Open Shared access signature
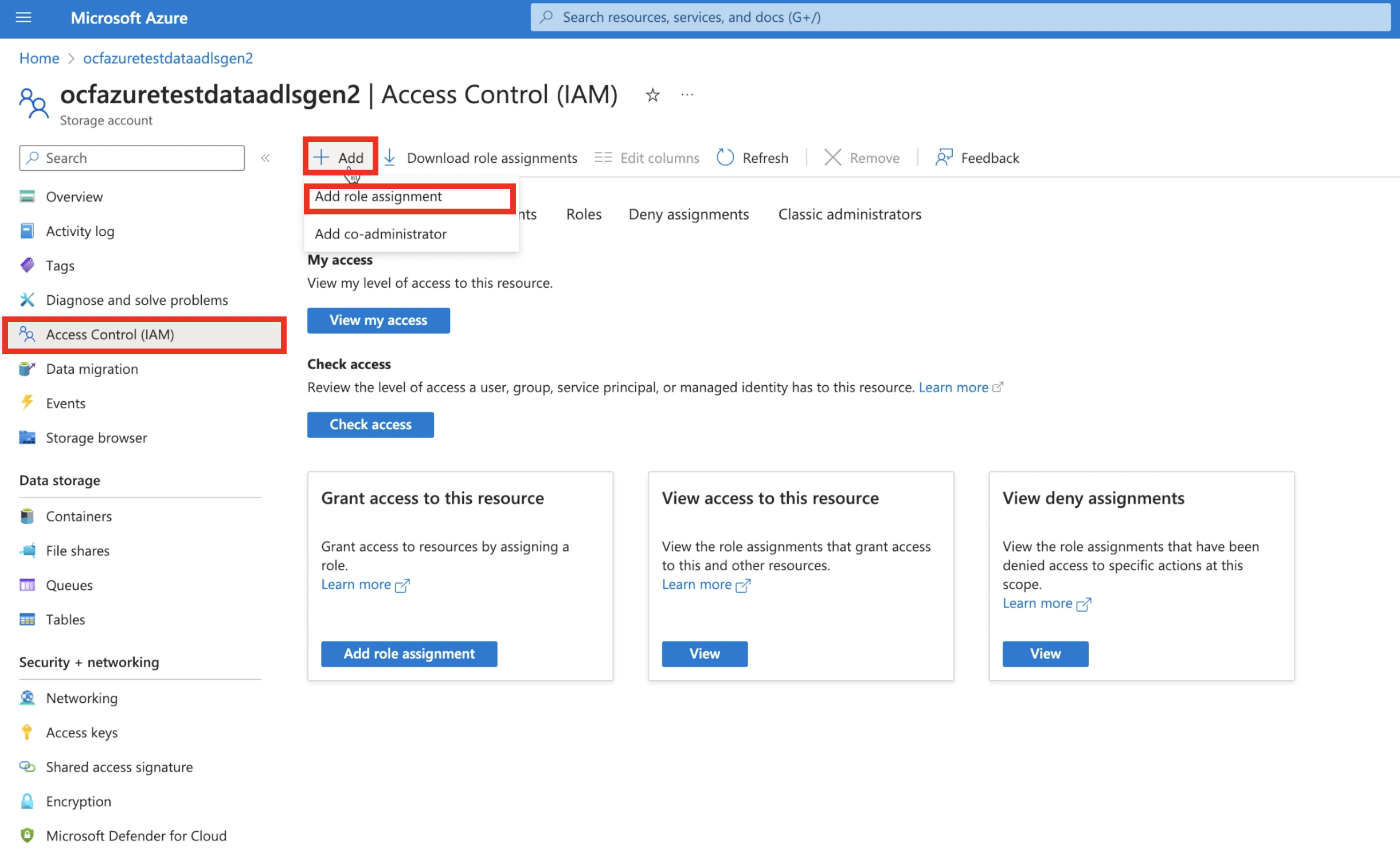 click(x=119, y=767)
